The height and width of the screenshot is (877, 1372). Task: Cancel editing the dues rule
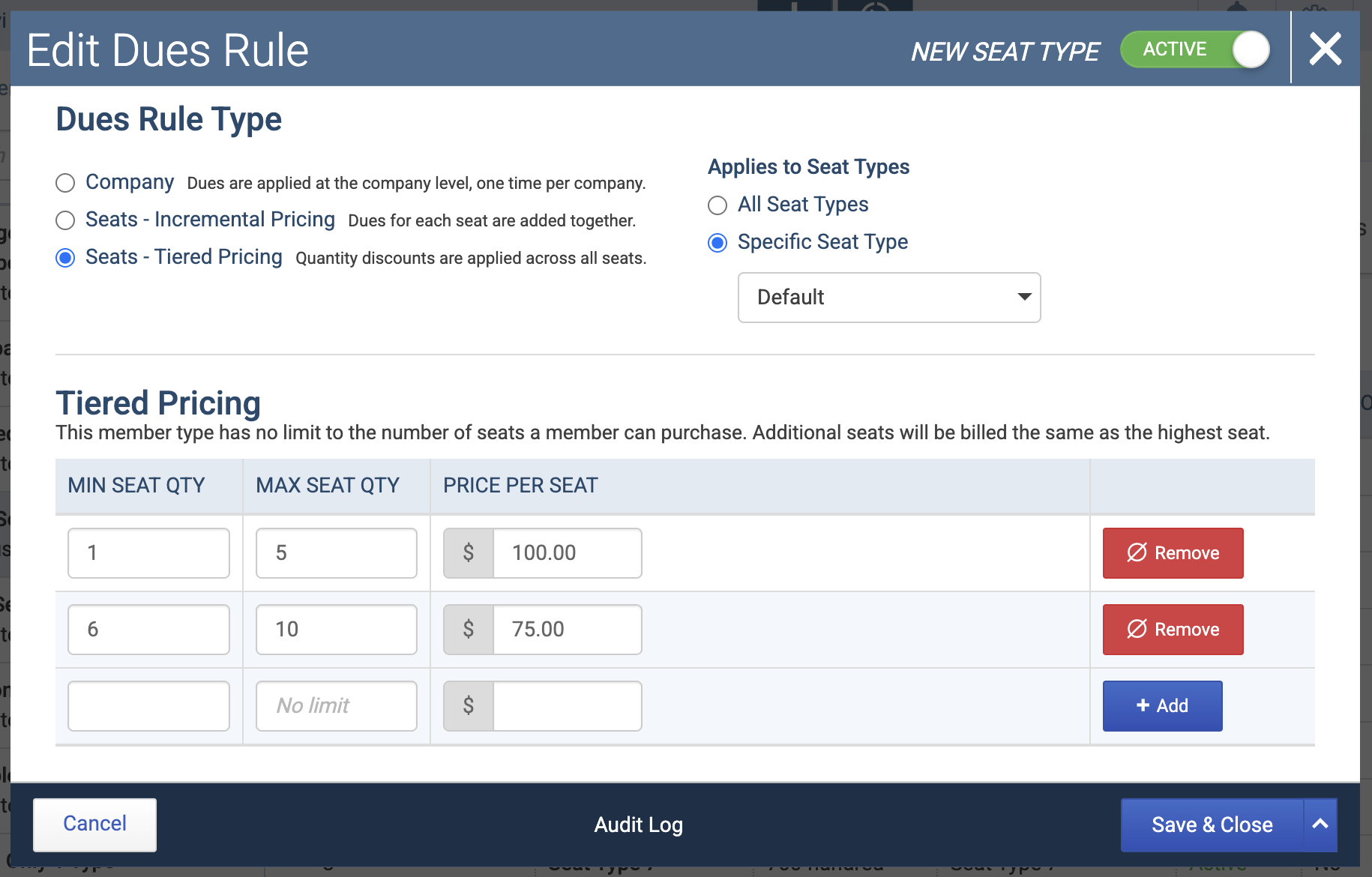point(95,825)
